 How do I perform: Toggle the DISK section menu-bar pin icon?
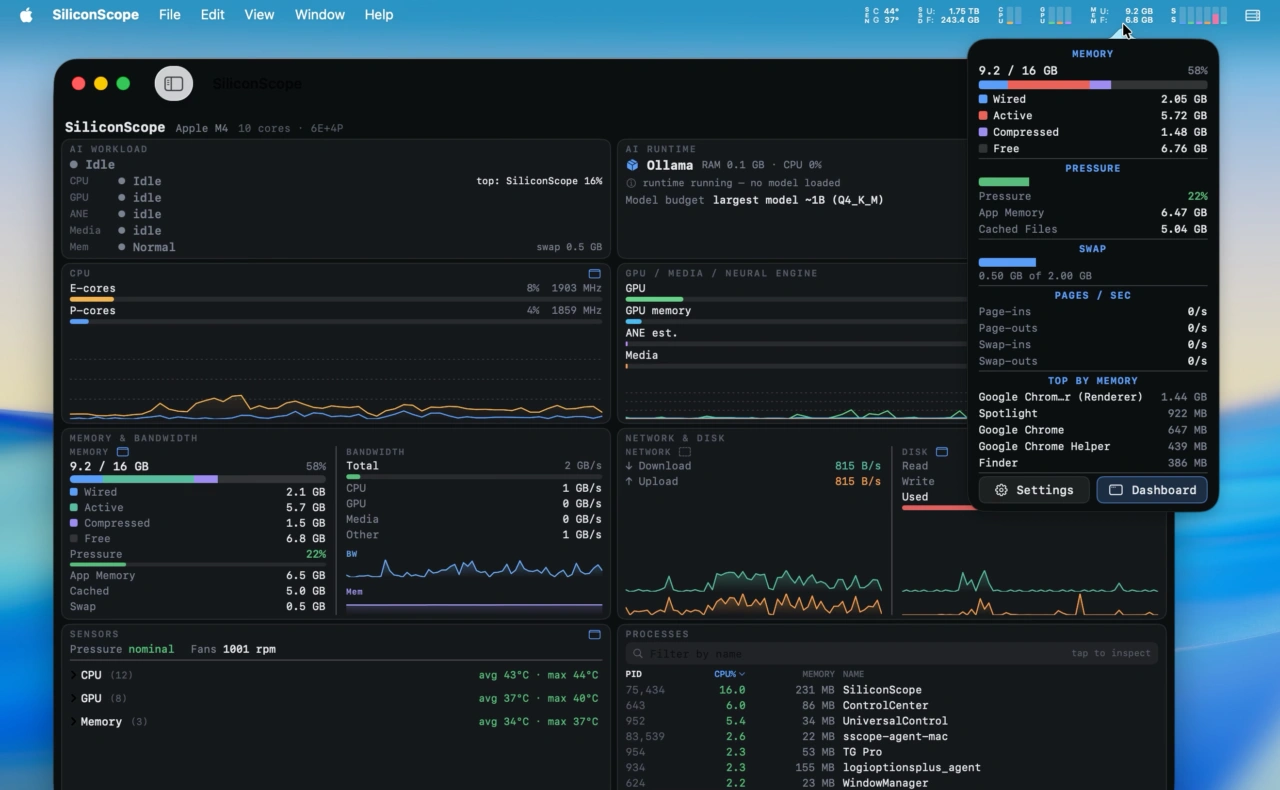(x=941, y=452)
